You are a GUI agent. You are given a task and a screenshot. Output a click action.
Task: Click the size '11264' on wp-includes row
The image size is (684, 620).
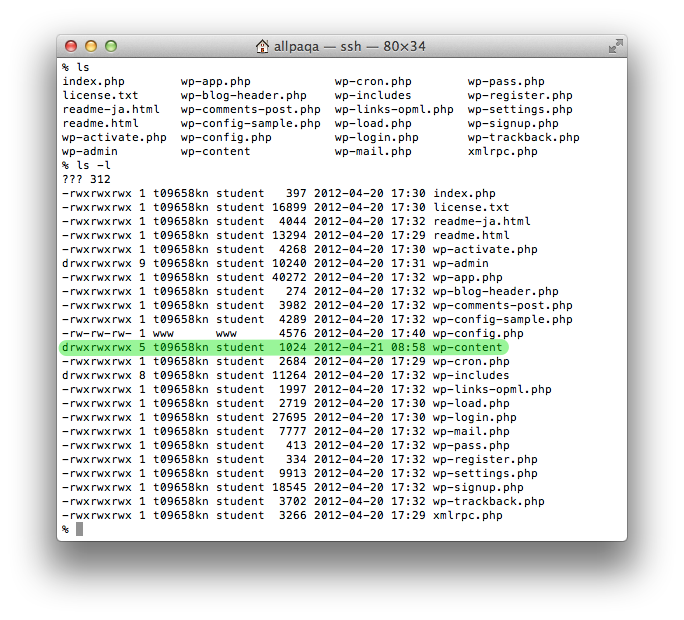coord(289,375)
